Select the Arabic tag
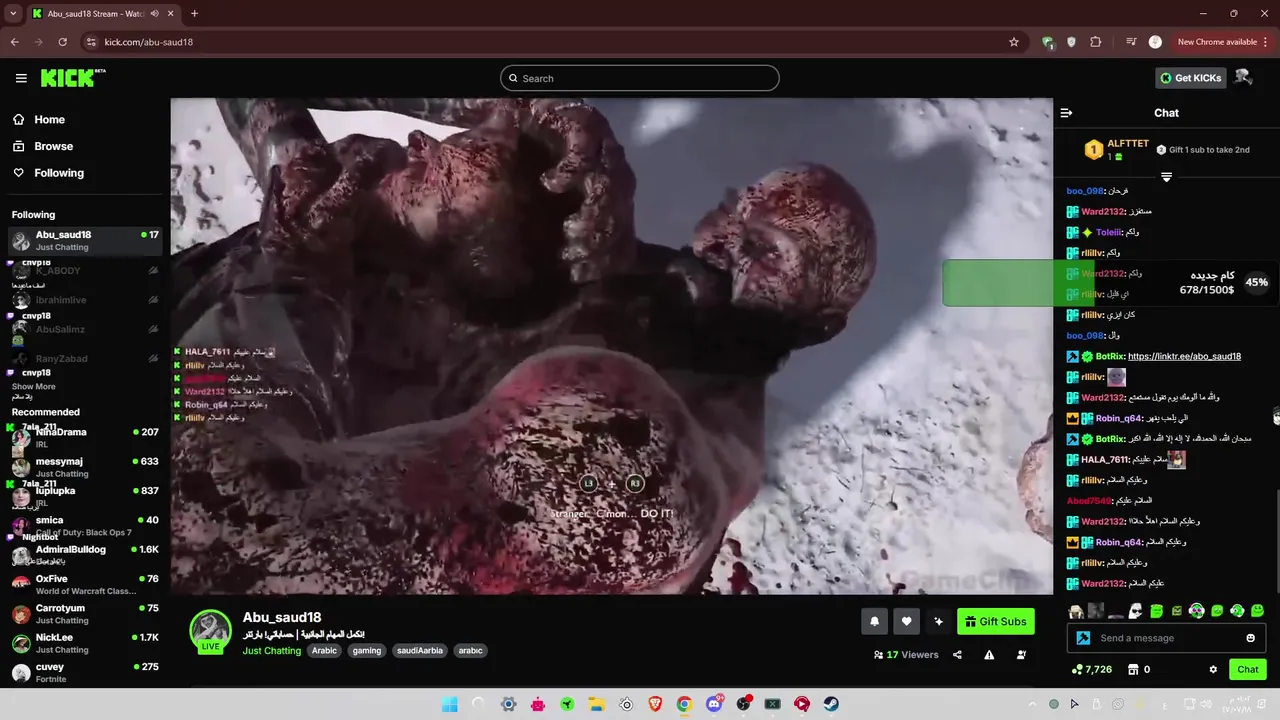 [324, 650]
